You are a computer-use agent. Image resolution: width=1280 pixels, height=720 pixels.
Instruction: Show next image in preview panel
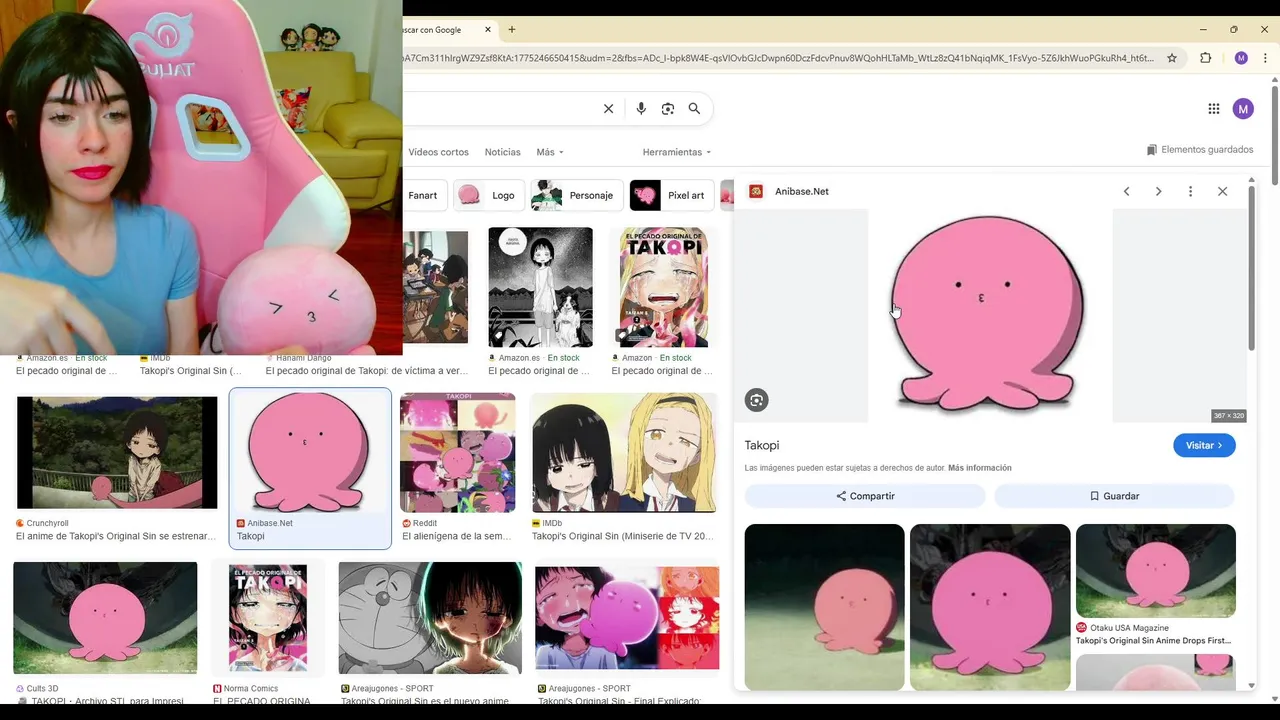tap(1158, 191)
